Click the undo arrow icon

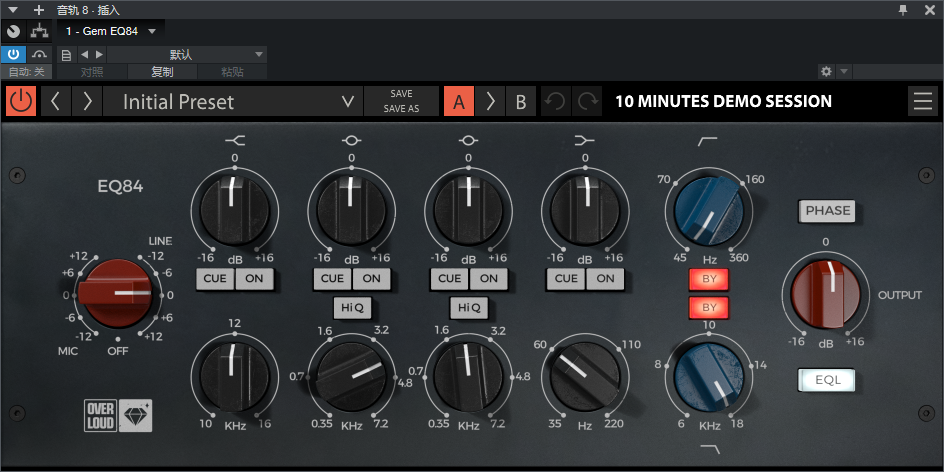(x=555, y=101)
